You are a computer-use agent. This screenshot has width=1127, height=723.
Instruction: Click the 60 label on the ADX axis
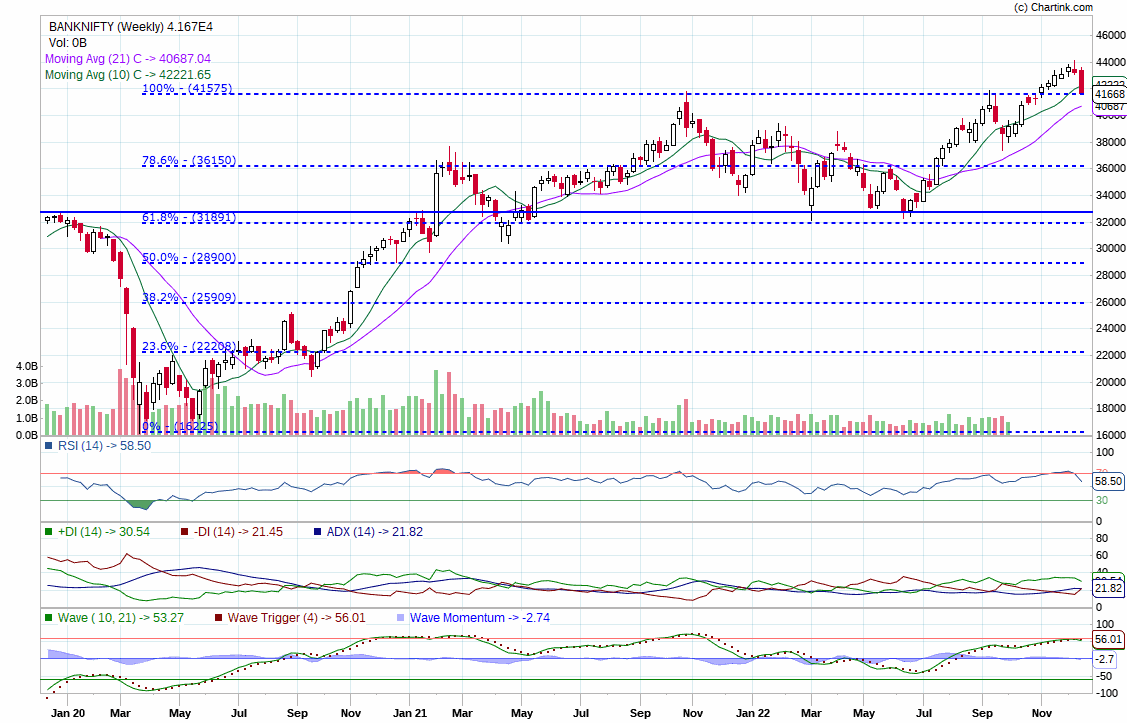pos(1102,556)
